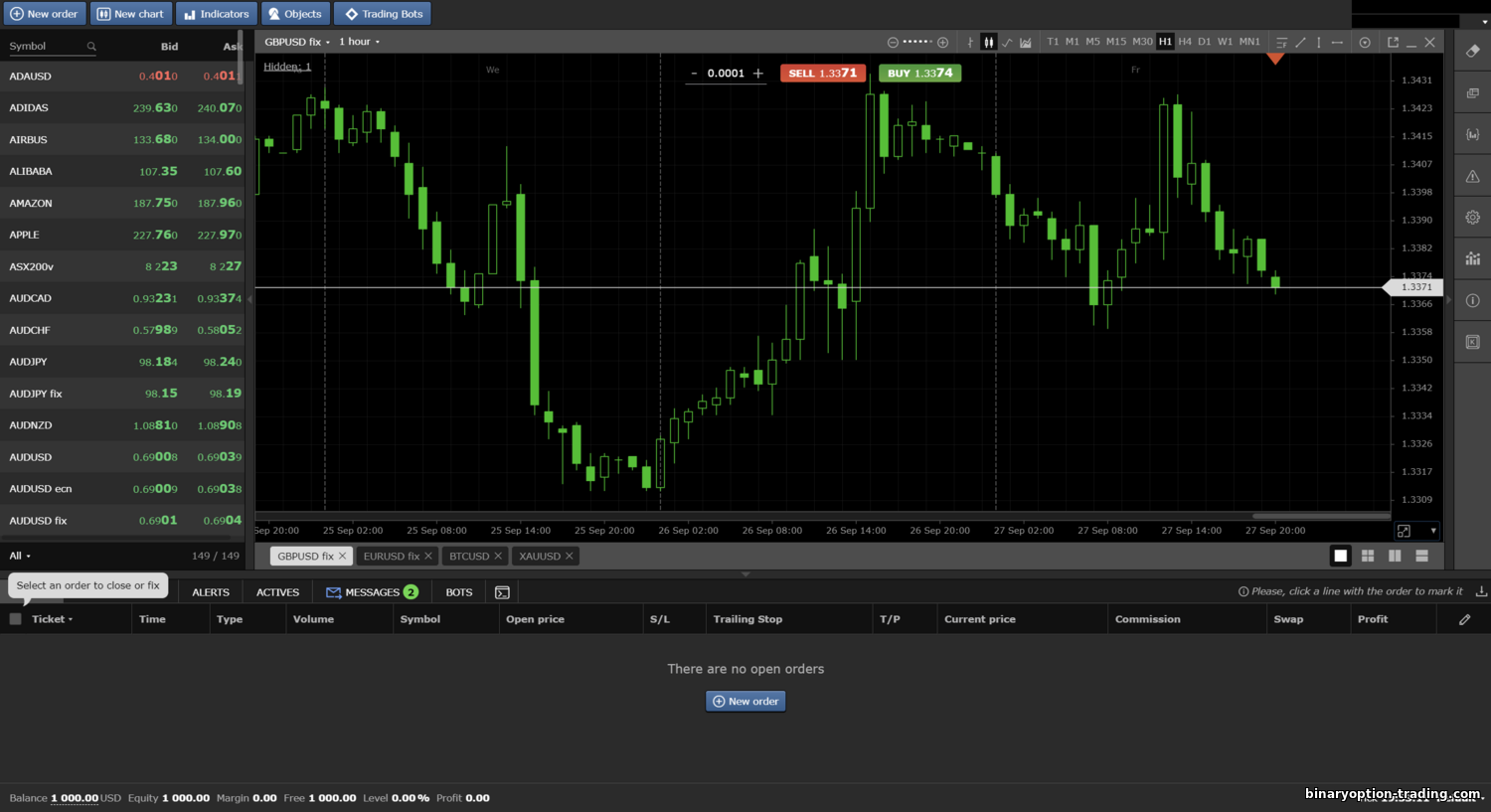Open the 1 hour timeframe dropdown
Screen dimensions: 1491x812
(359, 42)
